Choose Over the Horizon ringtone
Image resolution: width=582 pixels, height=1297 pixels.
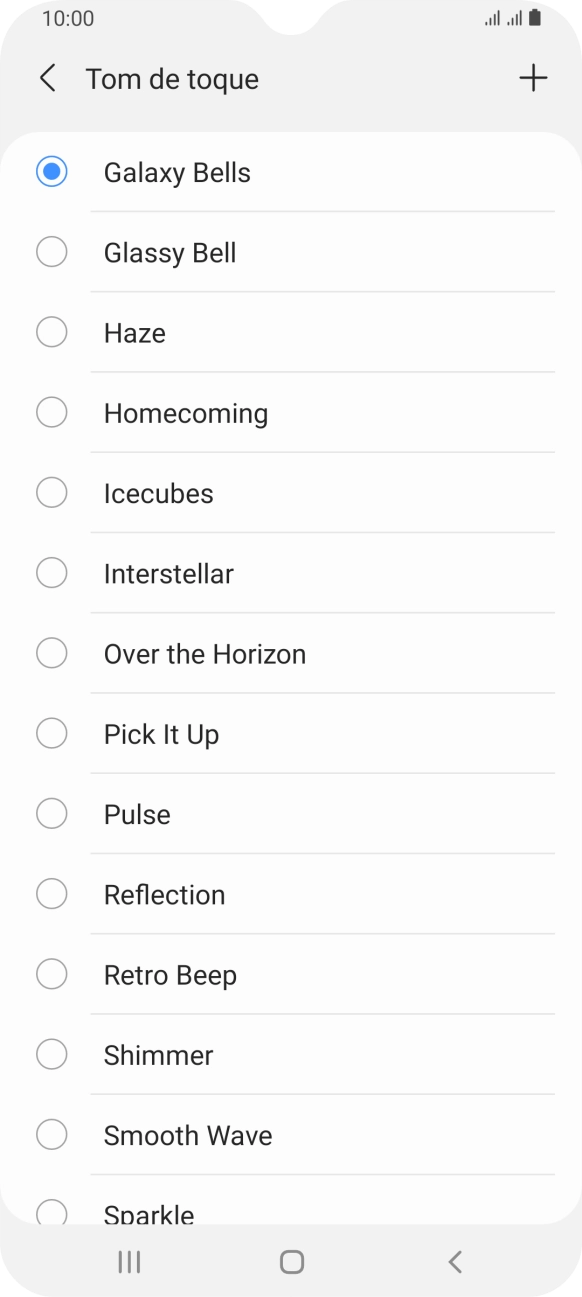(x=291, y=653)
